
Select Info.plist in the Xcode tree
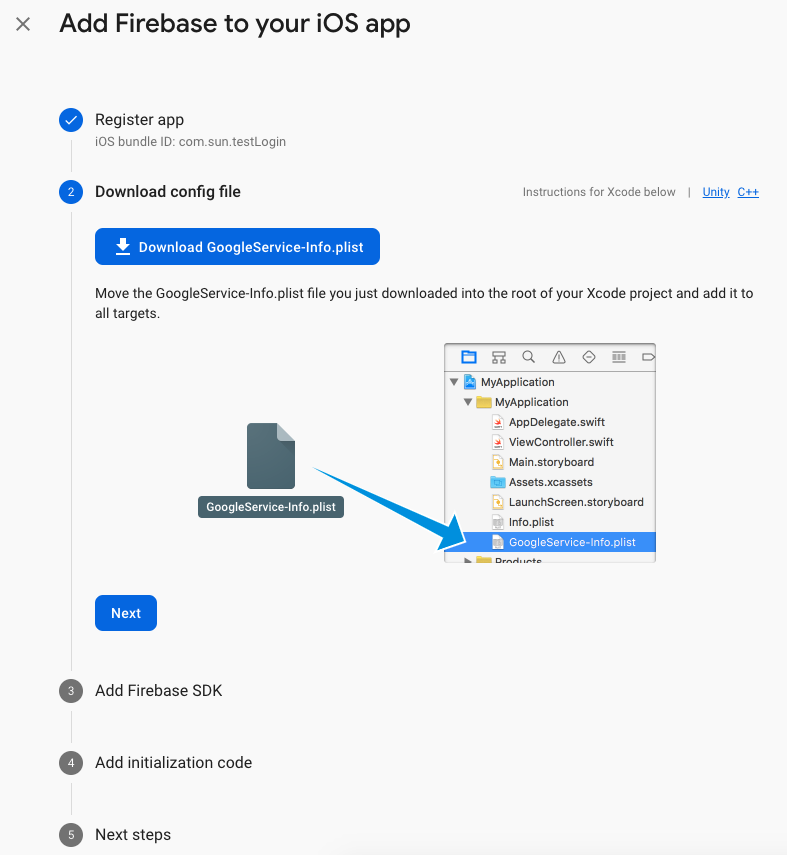pos(531,522)
